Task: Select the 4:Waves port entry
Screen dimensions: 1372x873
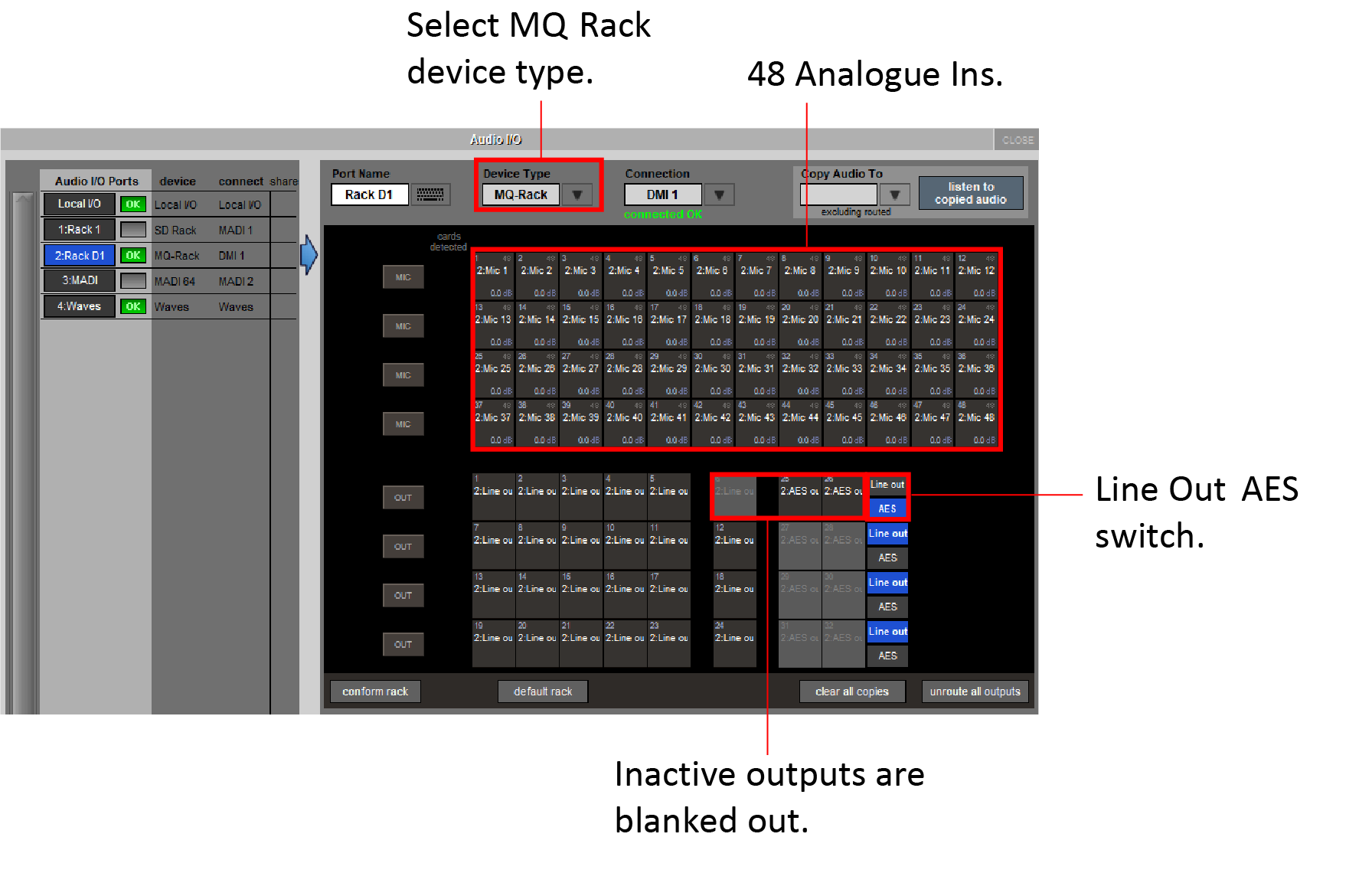Action: [x=79, y=306]
